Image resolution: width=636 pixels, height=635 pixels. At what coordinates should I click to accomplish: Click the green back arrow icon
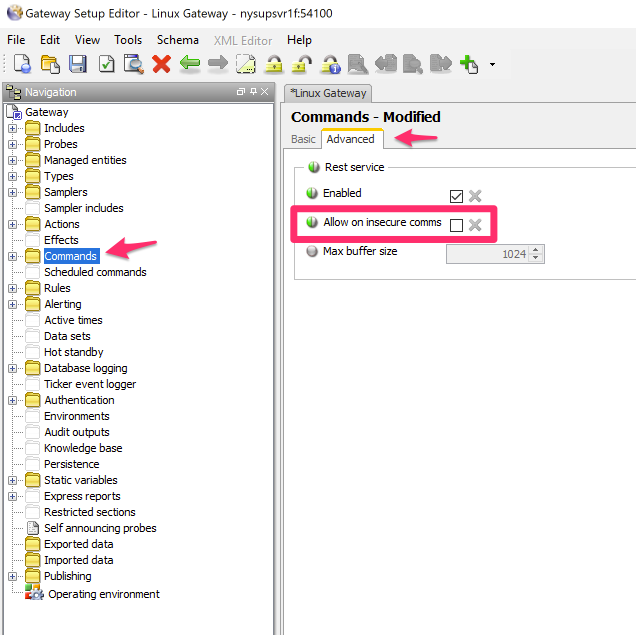click(190, 65)
